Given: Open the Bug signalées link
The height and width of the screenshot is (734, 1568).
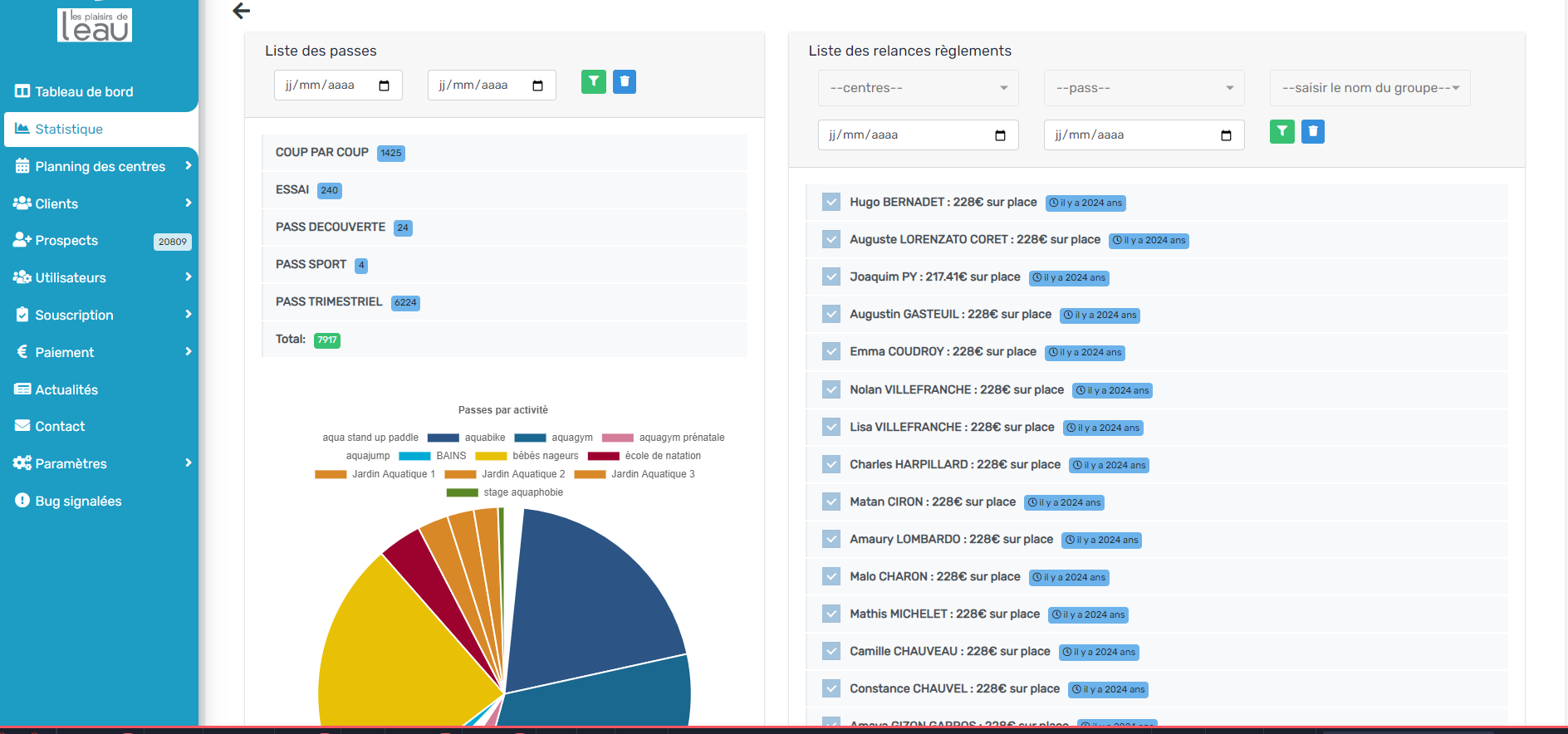Looking at the screenshot, I should click(78, 501).
